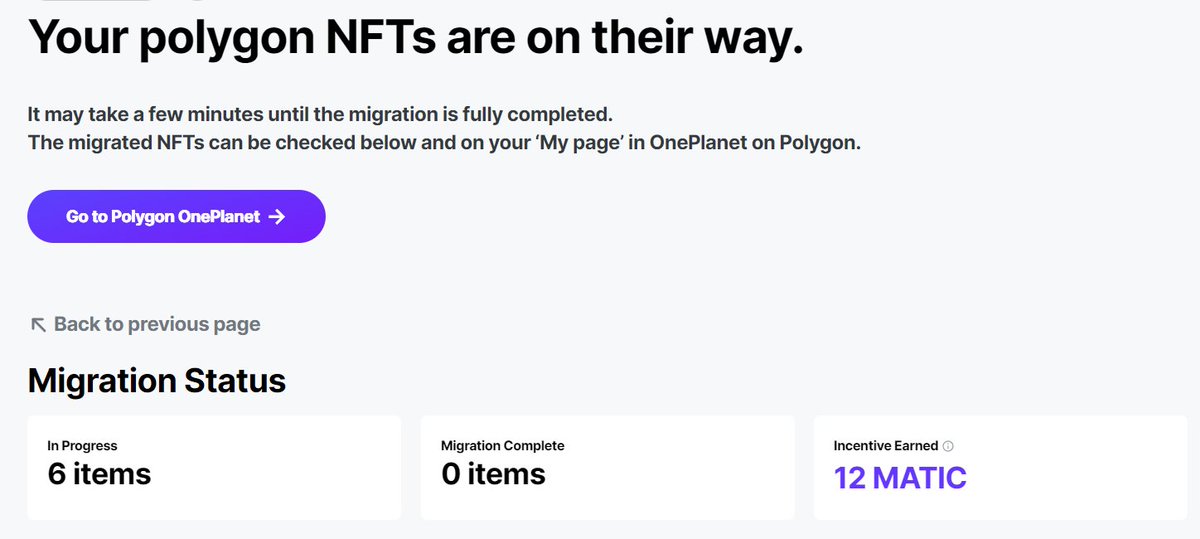The height and width of the screenshot is (539, 1200).
Task: Click the Migration Complete label
Action: point(503,446)
